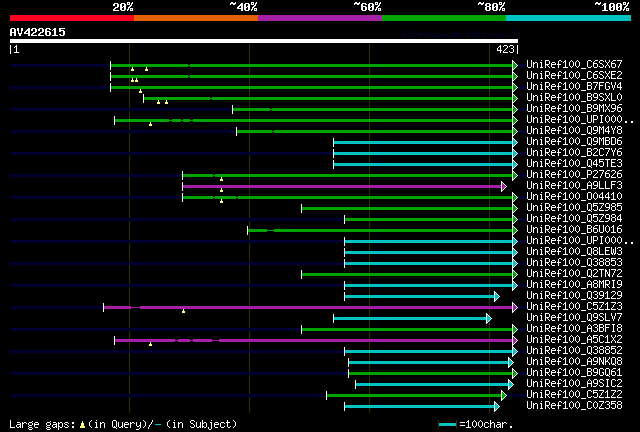Viewport: 640px width, 432px height.
Task: Click the arrowhead at end of UniRef100_B9MX96 bar
Action: pyautogui.click(x=515, y=109)
